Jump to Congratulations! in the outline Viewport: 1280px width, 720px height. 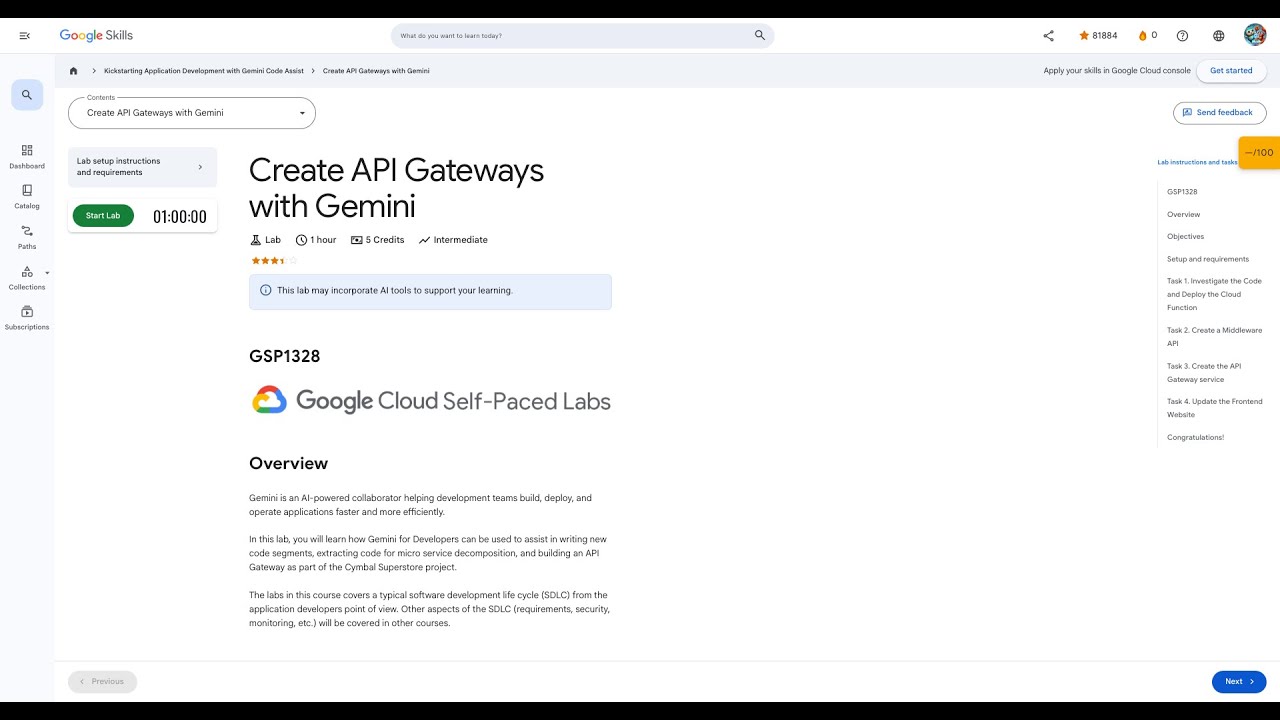pos(1195,437)
